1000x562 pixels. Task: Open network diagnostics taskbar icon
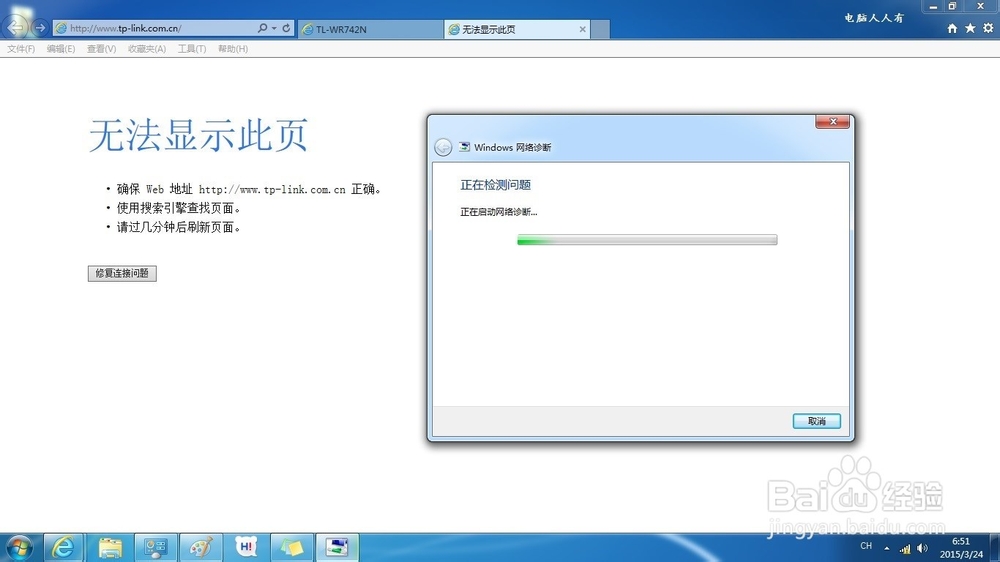(x=337, y=547)
